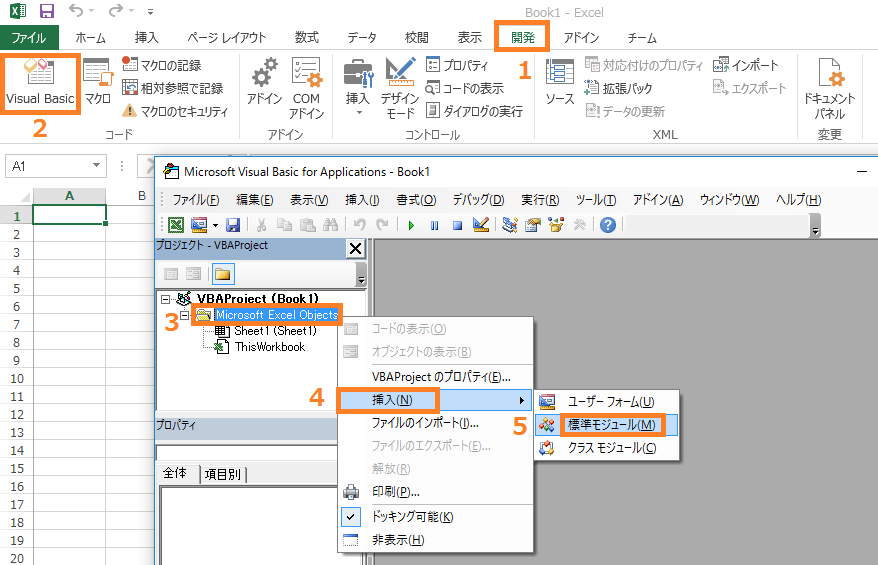
Task: Switch to the ページ レイアウト tab
Action: (226, 38)
